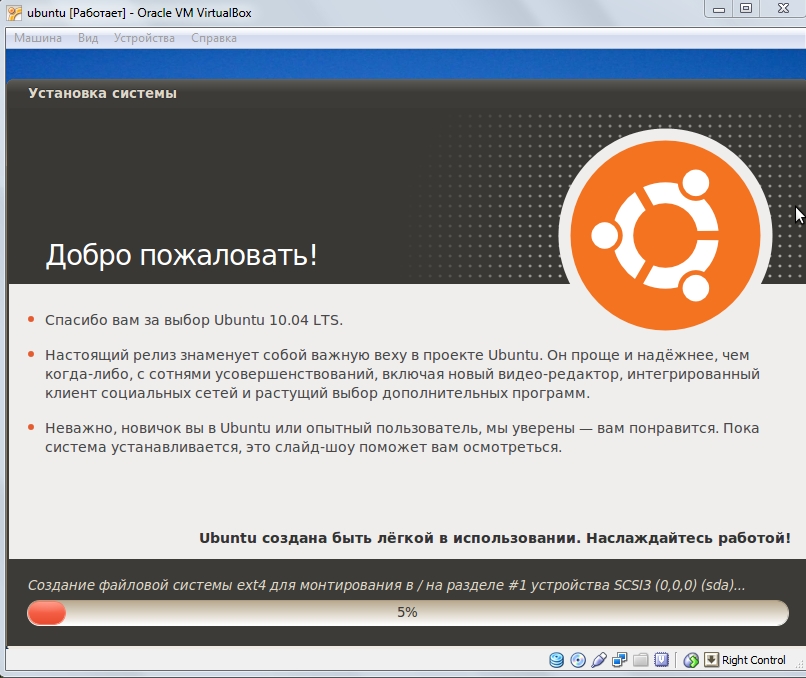Click the VirtualBox window title icon
This screenshot has width=806, height=678.
pos(14,13)
